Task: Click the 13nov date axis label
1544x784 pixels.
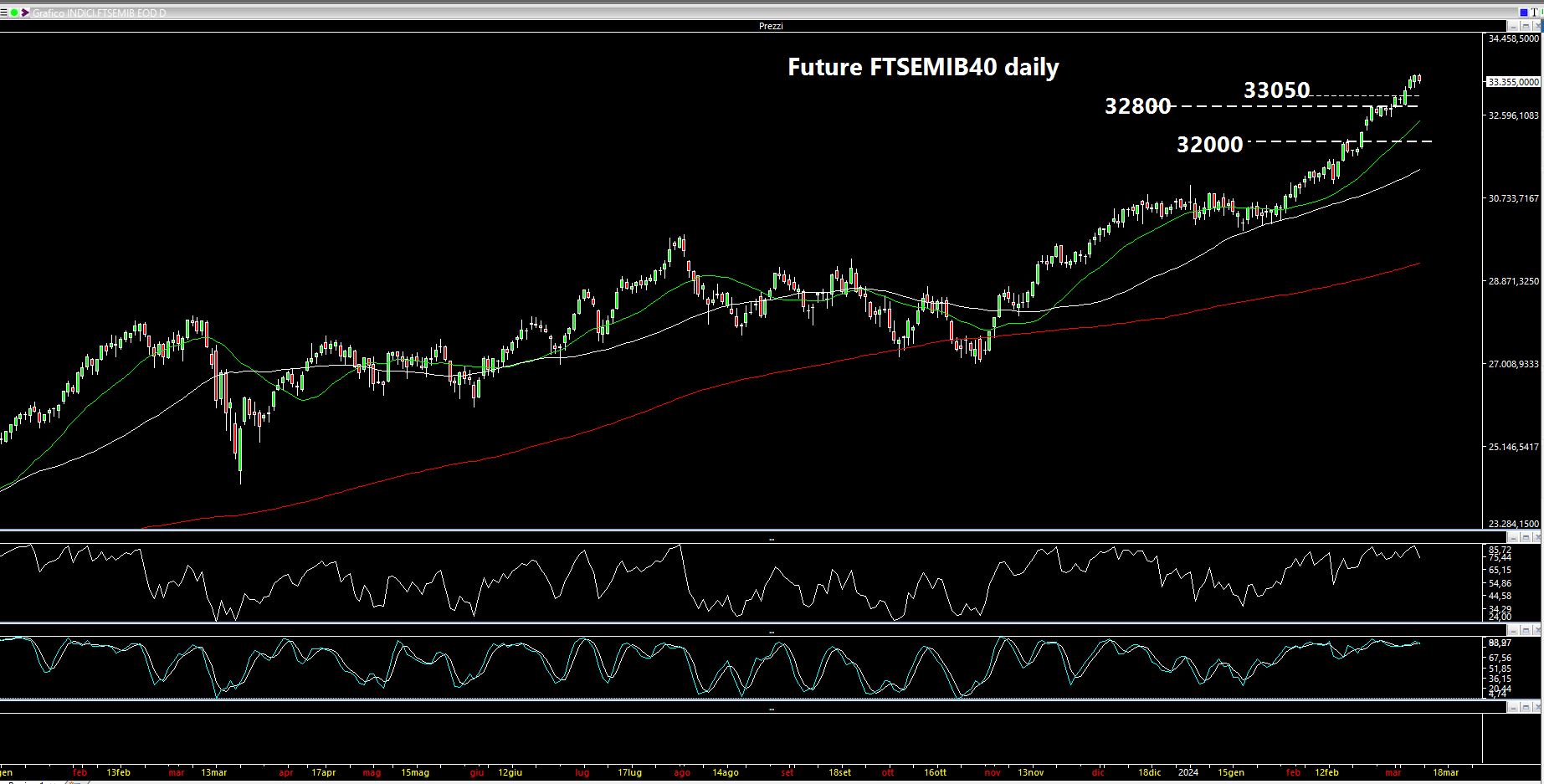Action: 1031,772
